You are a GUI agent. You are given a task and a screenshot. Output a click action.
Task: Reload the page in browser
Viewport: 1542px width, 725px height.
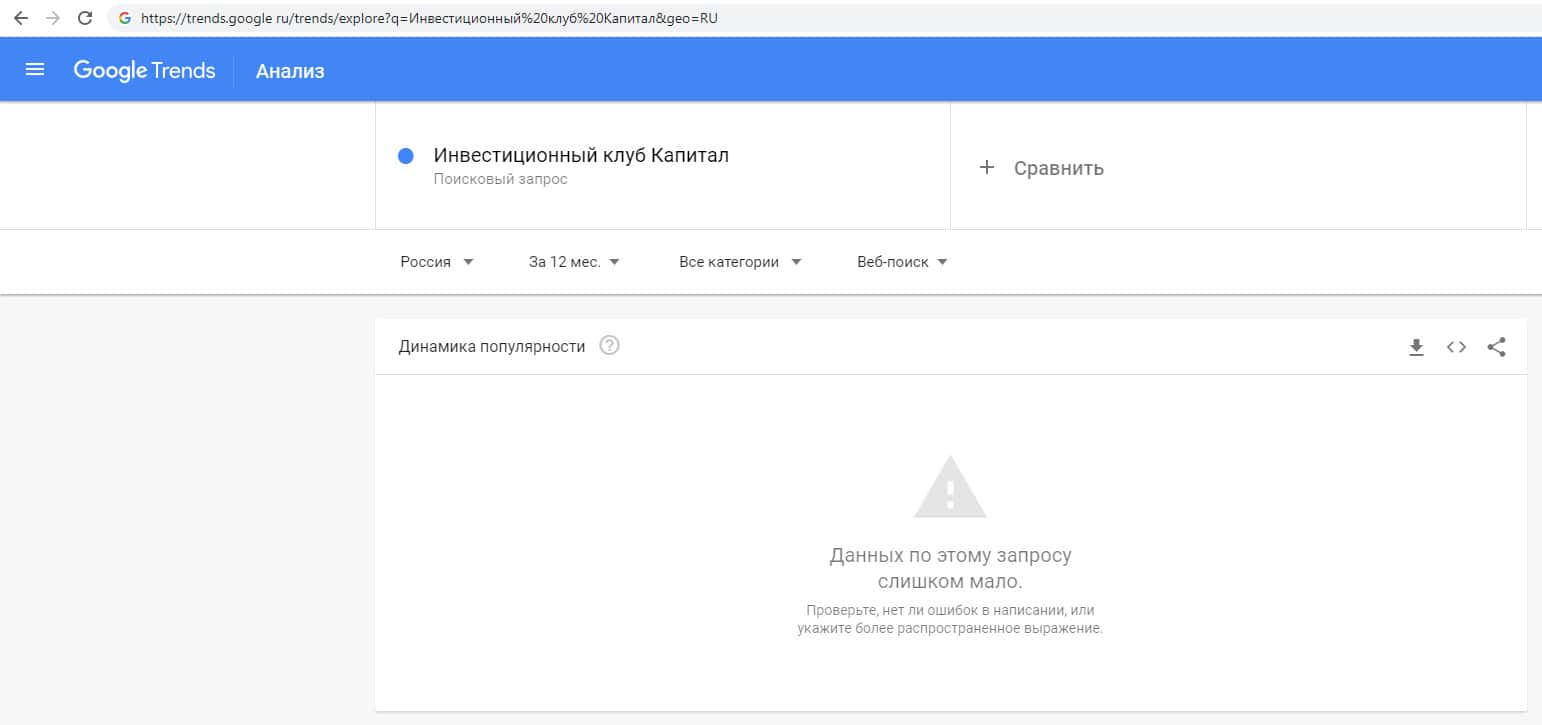click(85, 18)
